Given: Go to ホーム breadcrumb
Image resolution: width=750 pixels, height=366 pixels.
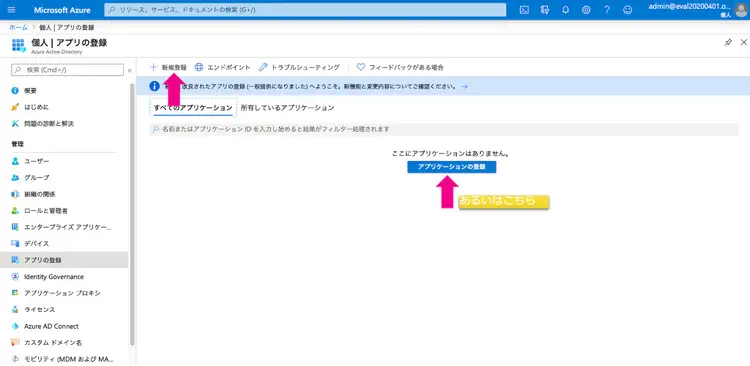Looking at the screenshot, I should click(x=18, y=27).
